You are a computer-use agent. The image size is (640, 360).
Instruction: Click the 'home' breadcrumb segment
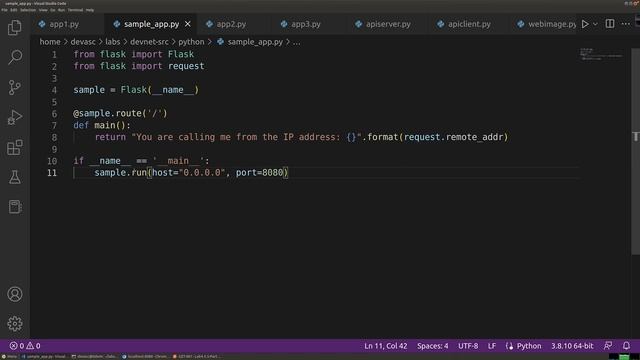pyautogui.click(x=50, y=42)
